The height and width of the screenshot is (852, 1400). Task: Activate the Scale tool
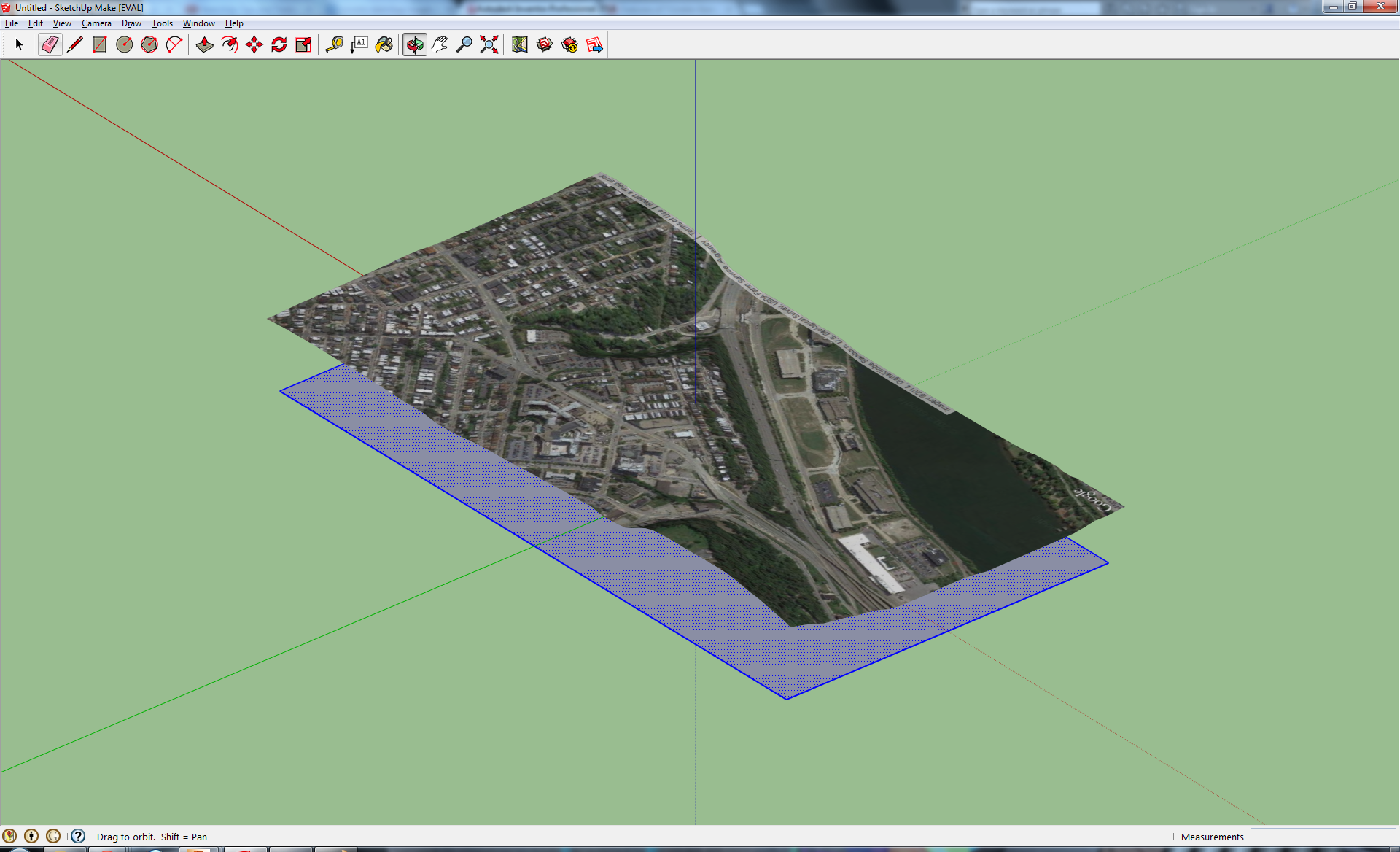point(303,44)
